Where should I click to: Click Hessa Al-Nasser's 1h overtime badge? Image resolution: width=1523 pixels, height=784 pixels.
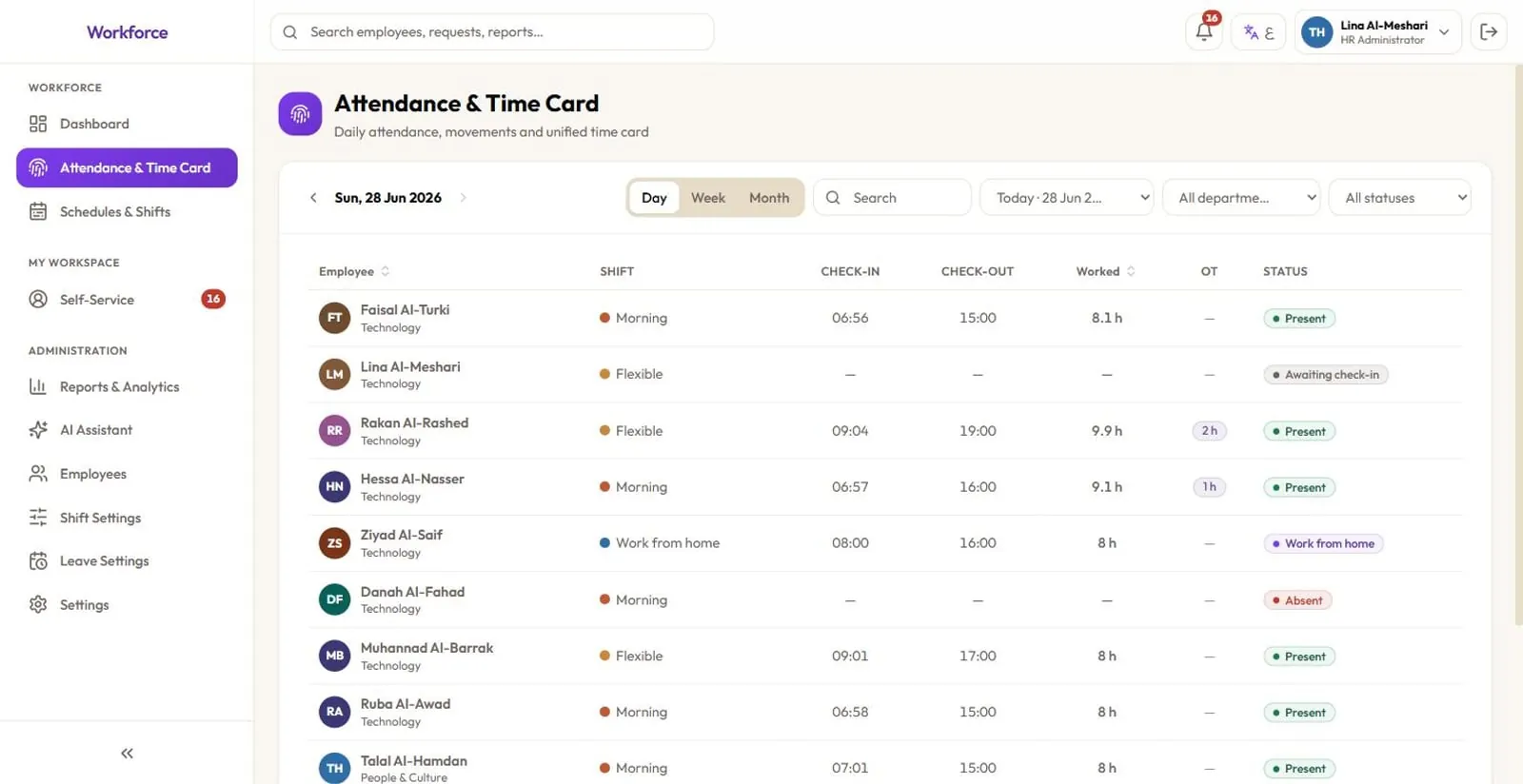click(1209, 487)
